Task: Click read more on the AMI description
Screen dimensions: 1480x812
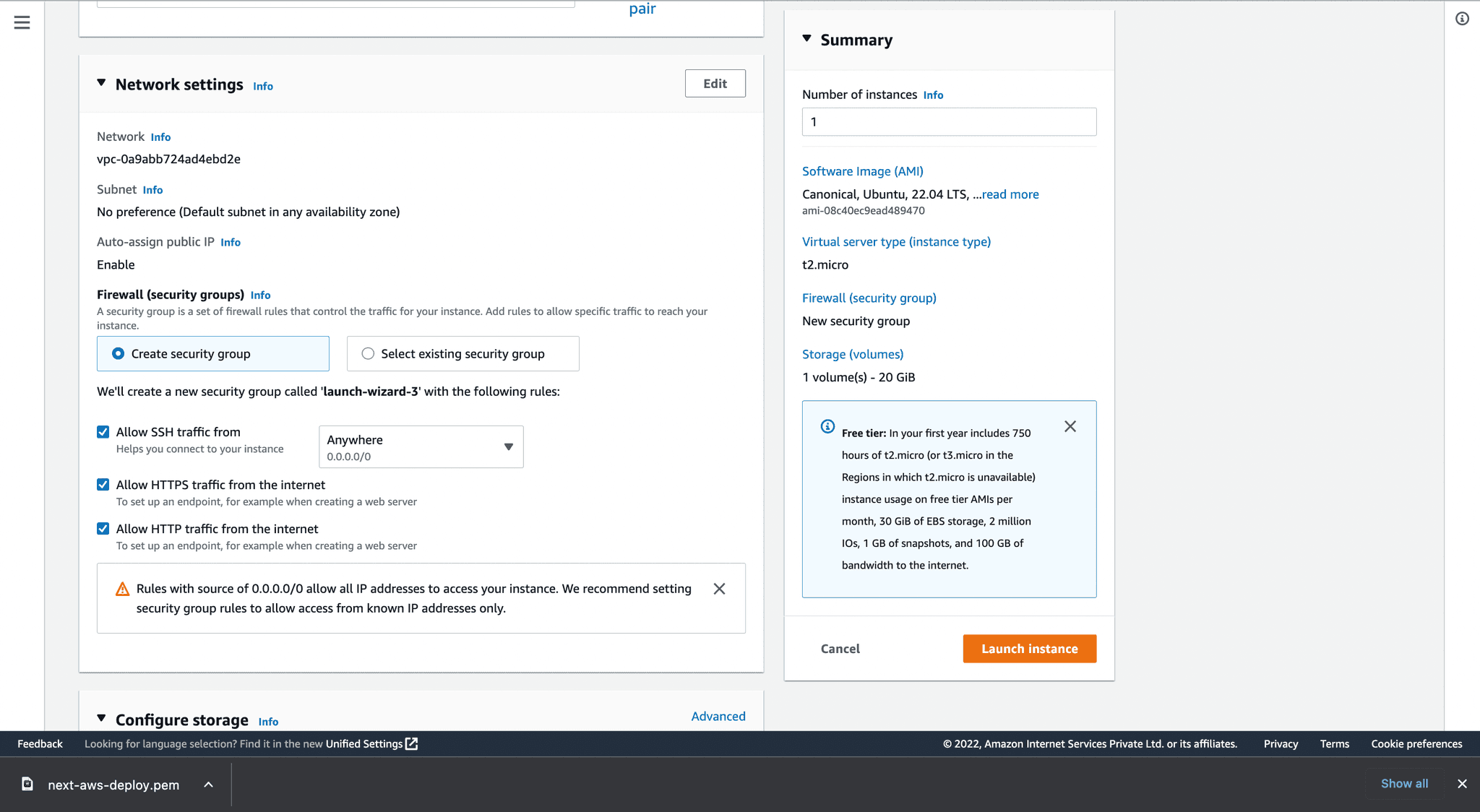Action: [1010, 194]
